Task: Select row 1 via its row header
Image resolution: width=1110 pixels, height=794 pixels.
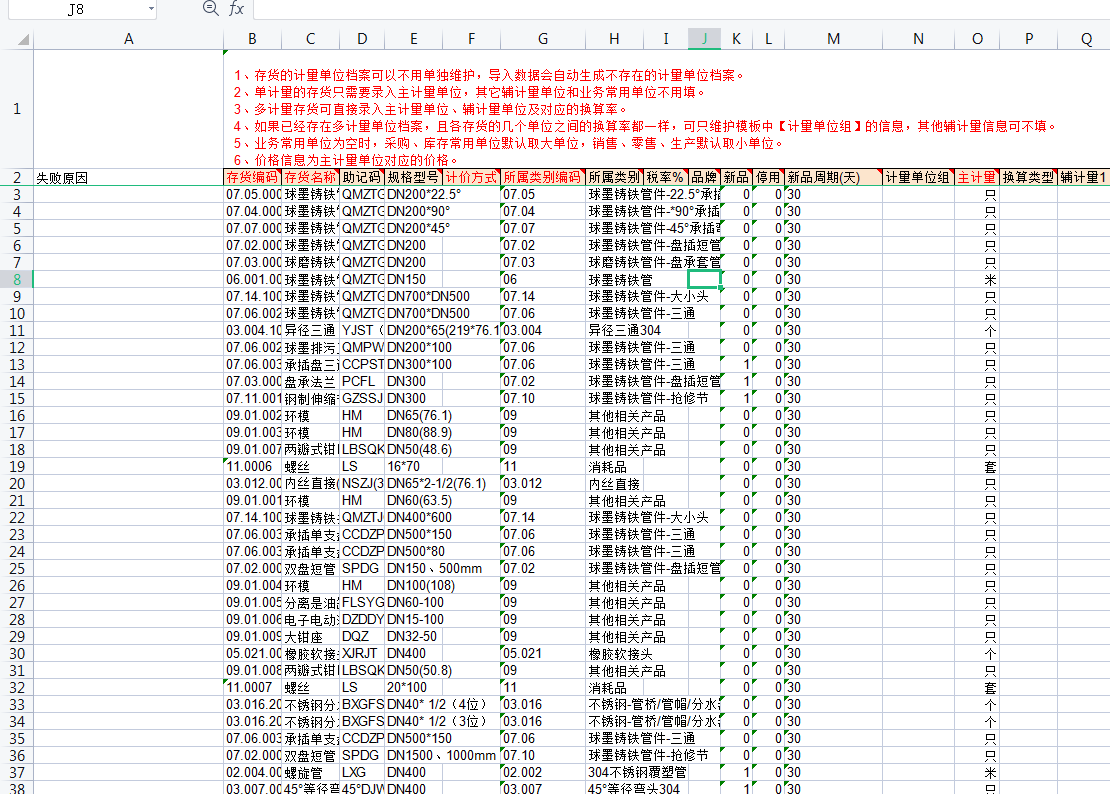Action: coord(16,109)
